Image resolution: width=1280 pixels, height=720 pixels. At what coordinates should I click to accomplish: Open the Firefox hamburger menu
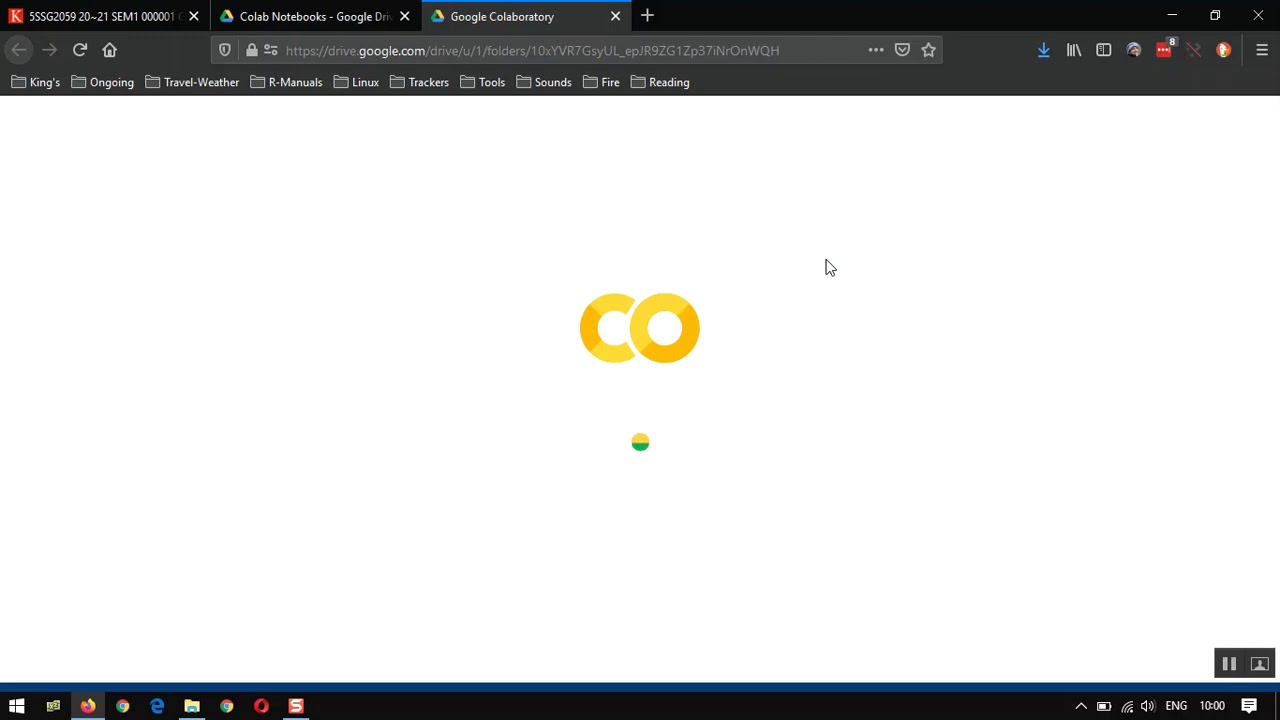(1262, 50)
